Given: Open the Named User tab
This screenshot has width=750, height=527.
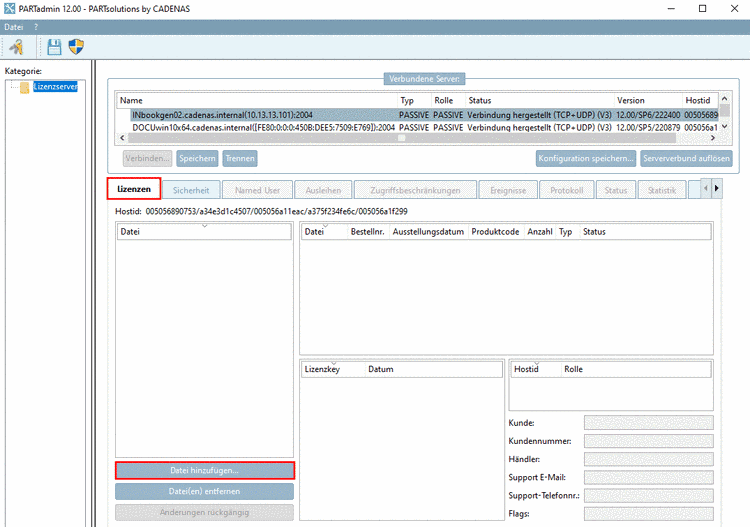Looking at the screenshot, I should tap(257, 190).
